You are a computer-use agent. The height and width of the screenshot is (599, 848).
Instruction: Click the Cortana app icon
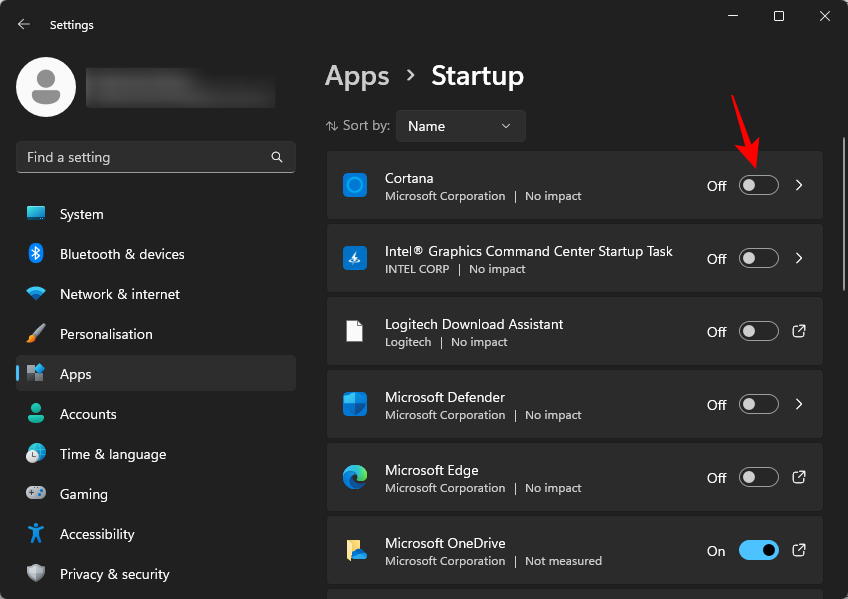[x=355, y=186]
